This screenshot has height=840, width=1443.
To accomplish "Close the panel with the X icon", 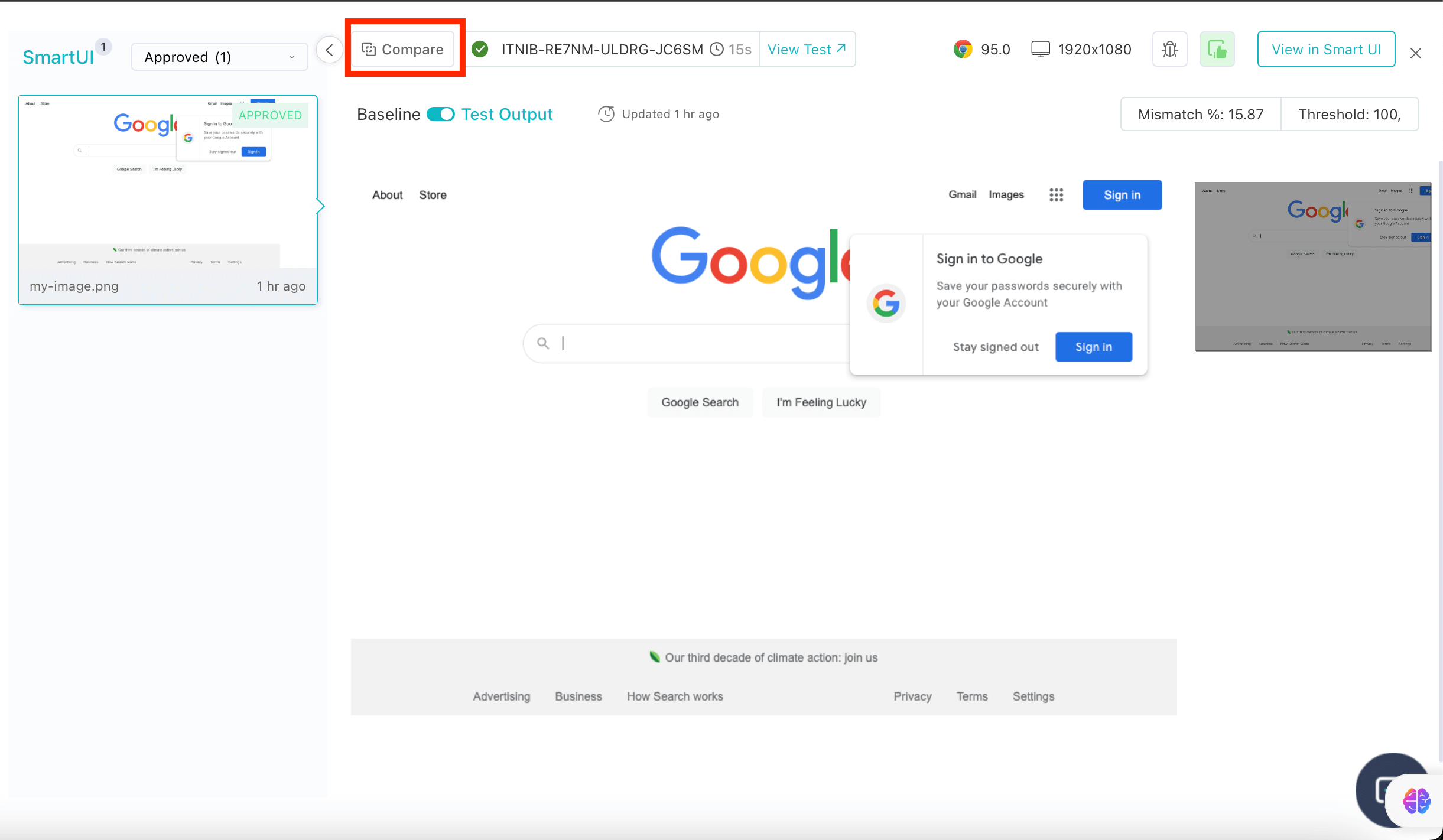I will point(1415,54).
